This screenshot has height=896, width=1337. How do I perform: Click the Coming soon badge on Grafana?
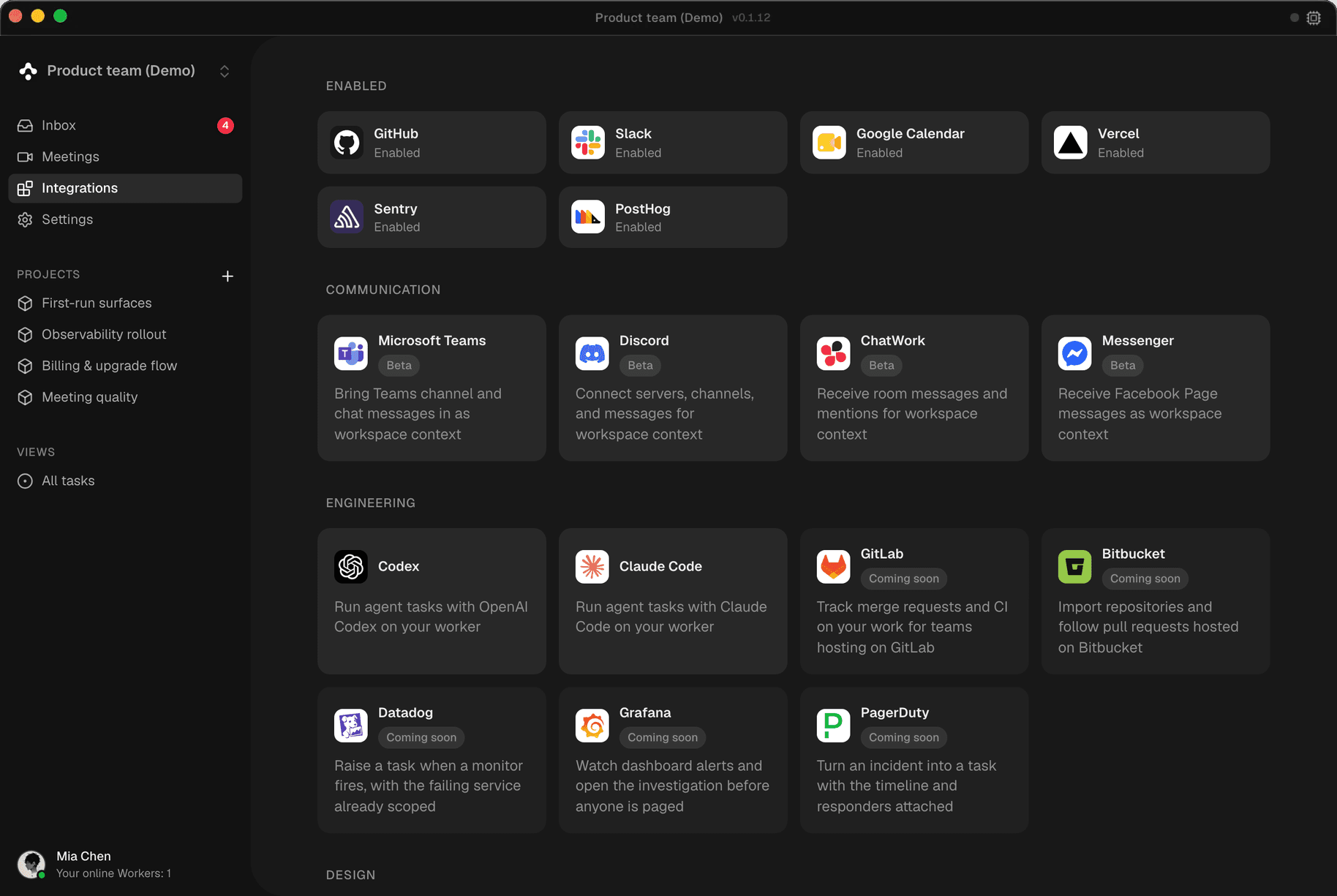[x=663, y=737]
